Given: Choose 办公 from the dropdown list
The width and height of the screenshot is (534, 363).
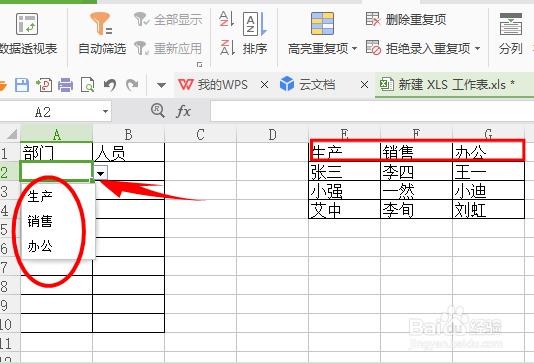Looking at the screenshot, I should click(58, 246).
